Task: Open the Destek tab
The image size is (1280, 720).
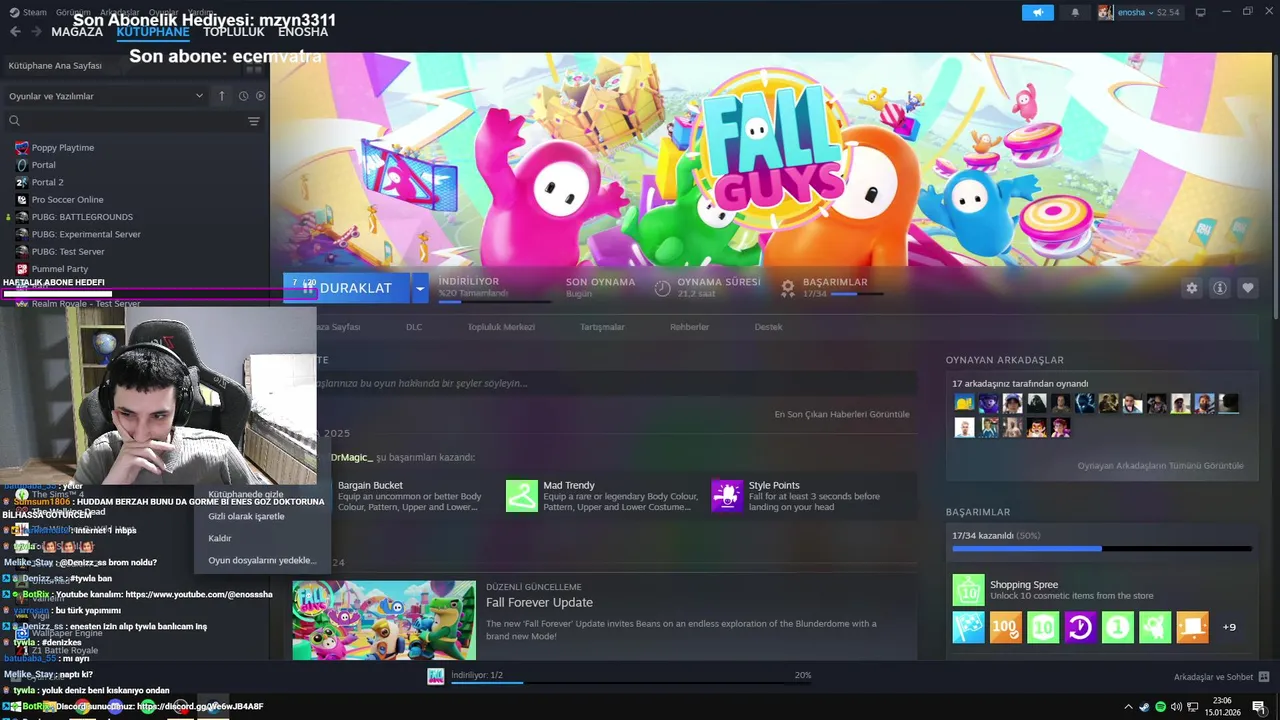Action: coord(768,327)
